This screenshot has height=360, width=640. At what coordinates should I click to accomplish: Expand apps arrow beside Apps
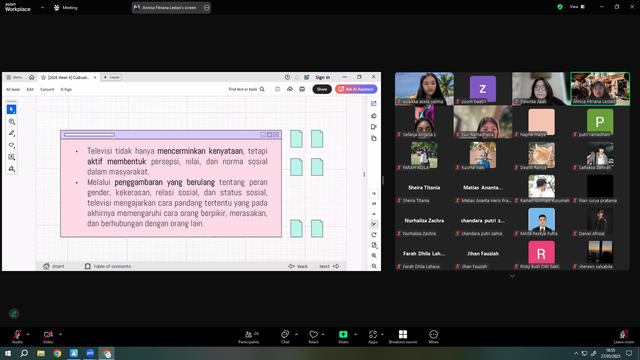[382, 334]
